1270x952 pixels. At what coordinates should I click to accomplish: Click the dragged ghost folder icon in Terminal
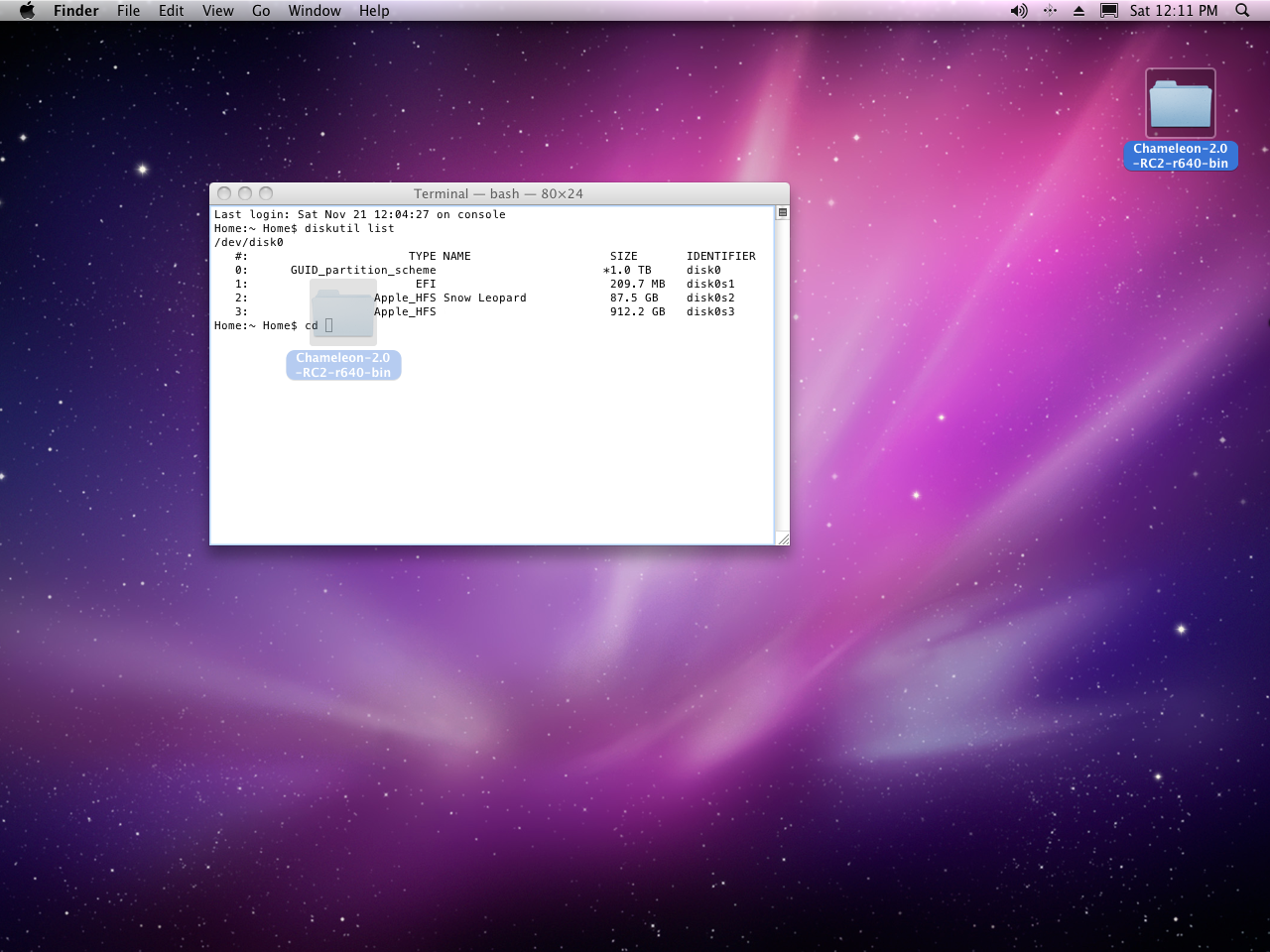click(343, 312)
